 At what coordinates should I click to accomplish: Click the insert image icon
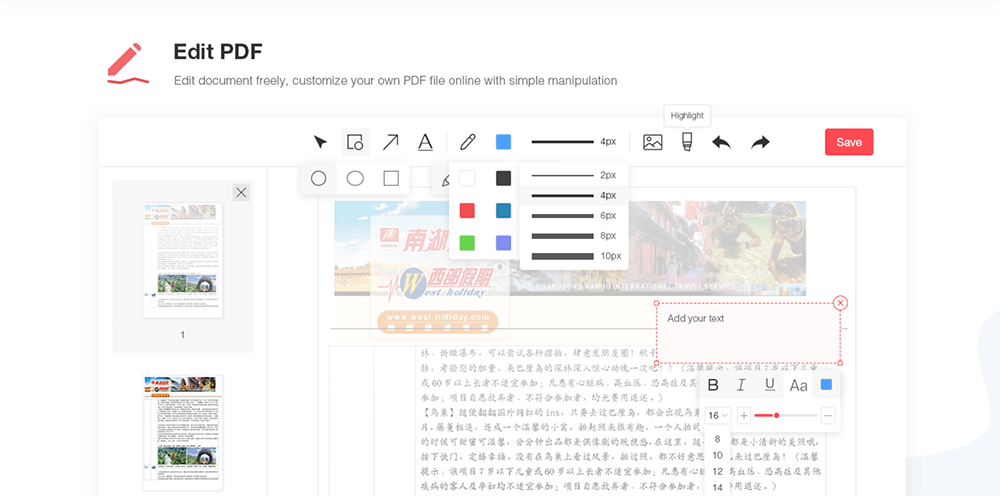click(652, 142)
